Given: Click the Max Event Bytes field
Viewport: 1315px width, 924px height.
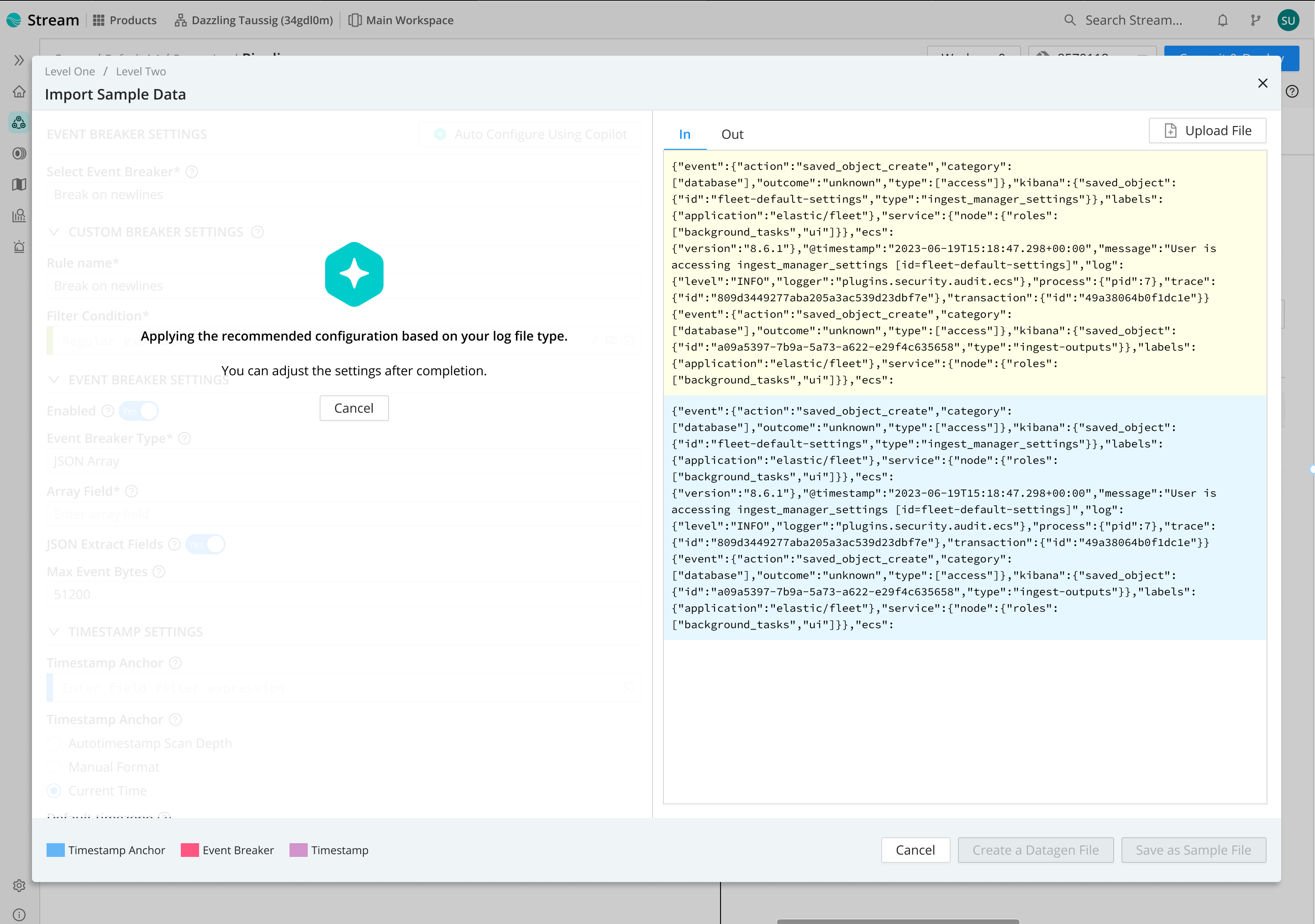Looking at the screenshot, I should pos(344,594).
